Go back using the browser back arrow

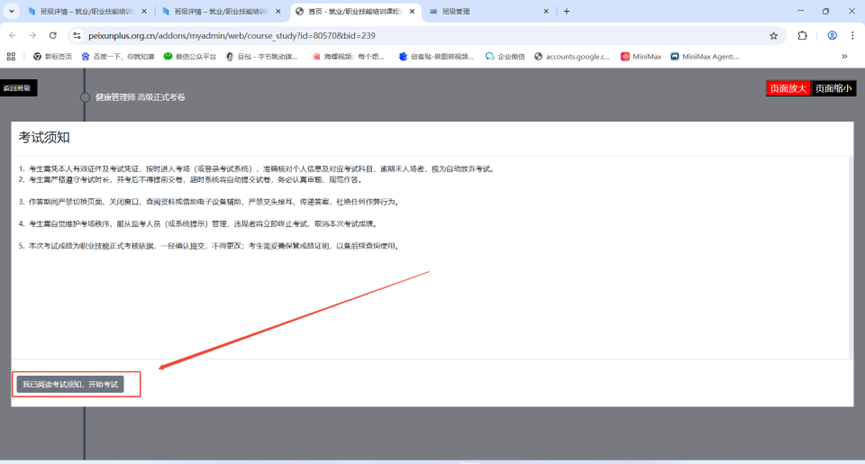pos(12,35)
